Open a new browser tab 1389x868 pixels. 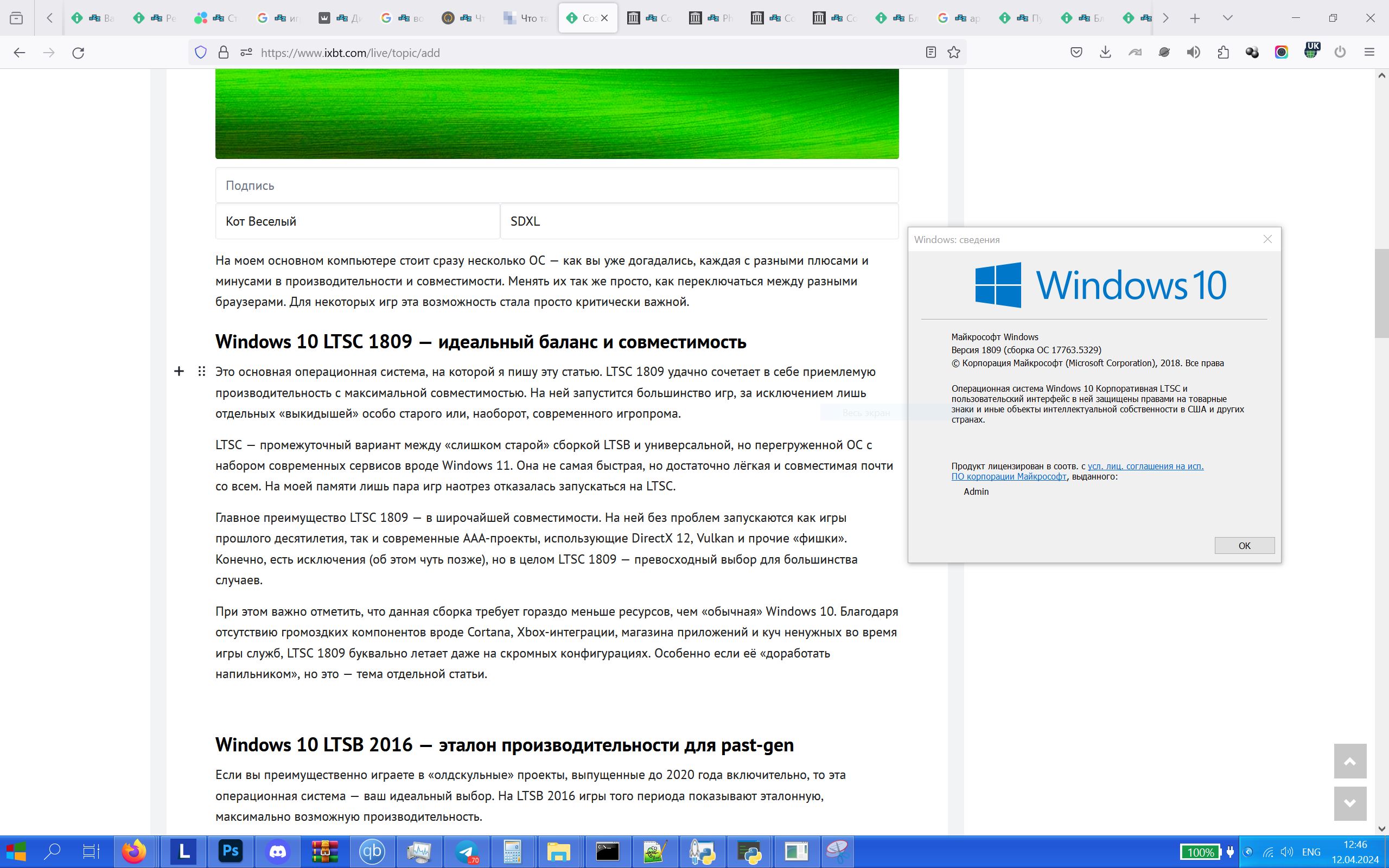point(1195,18)
